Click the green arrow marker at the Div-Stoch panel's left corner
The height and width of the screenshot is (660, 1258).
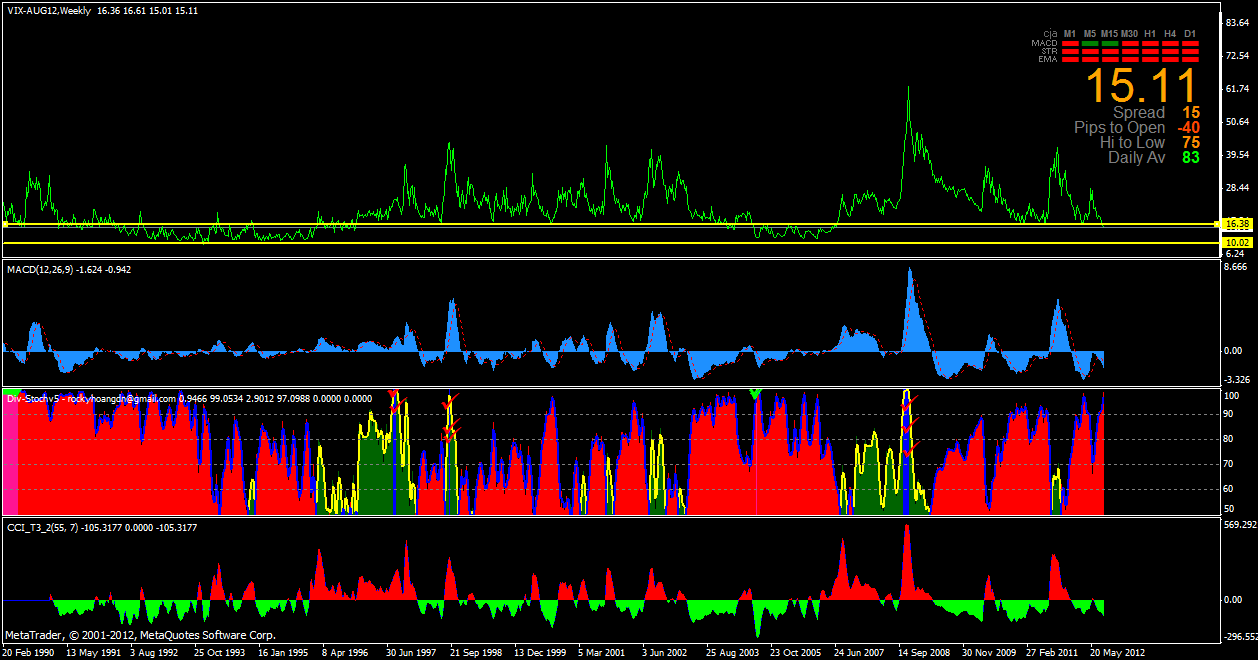coord(12,394)
